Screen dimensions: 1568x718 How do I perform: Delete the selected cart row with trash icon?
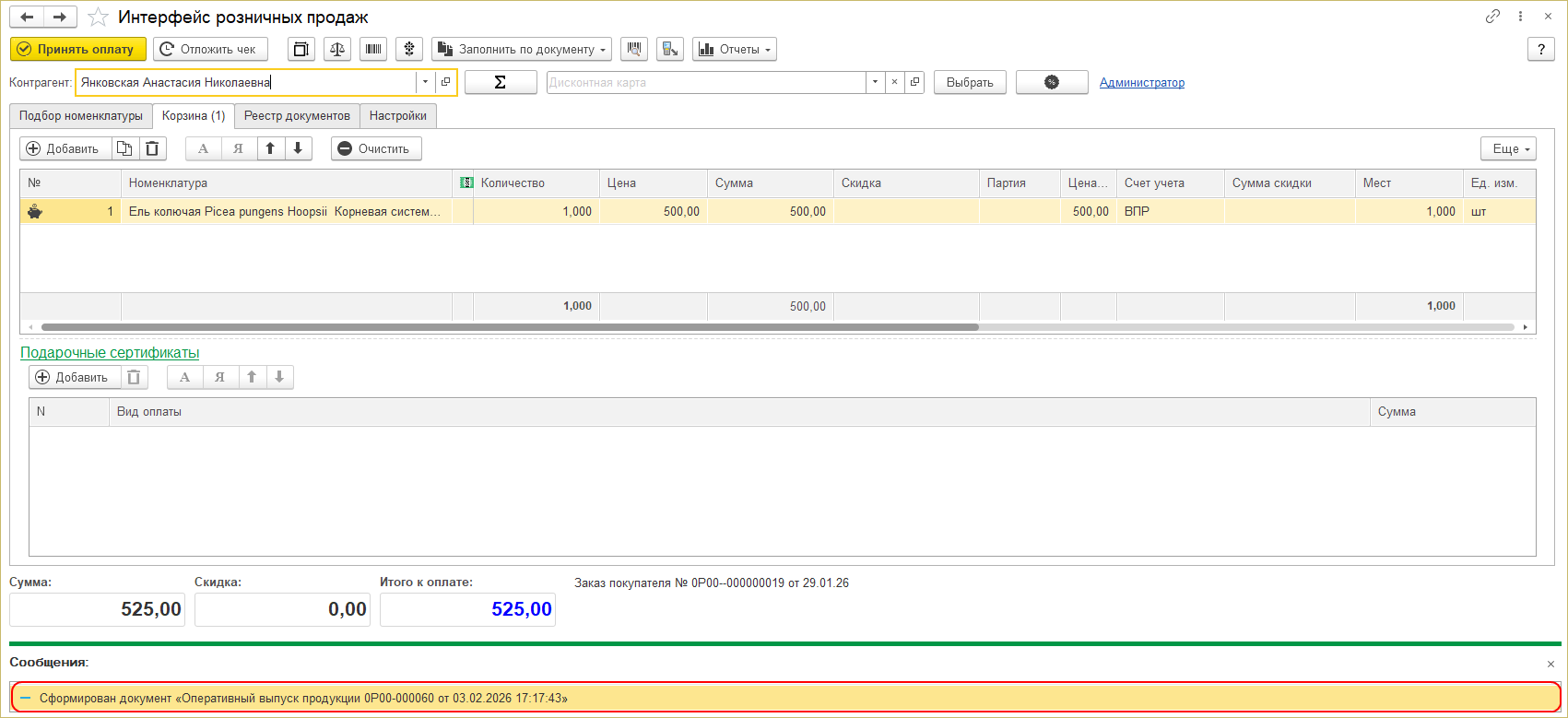(x=152, y=148)
